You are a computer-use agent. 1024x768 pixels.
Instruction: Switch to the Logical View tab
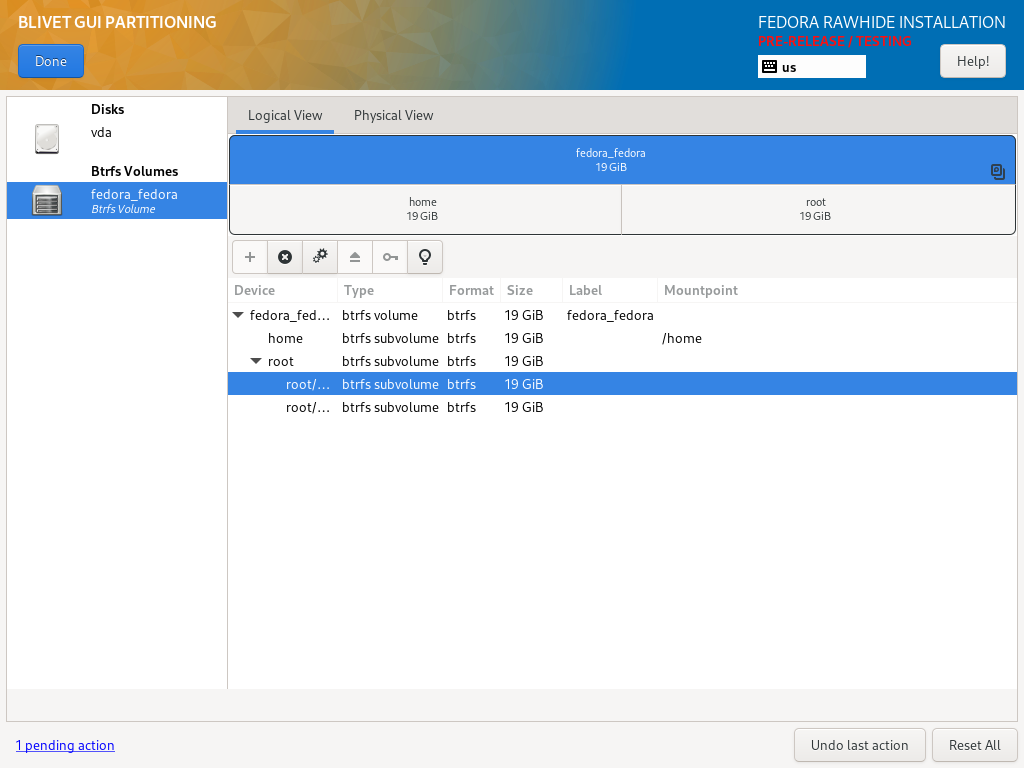[285, 116]
